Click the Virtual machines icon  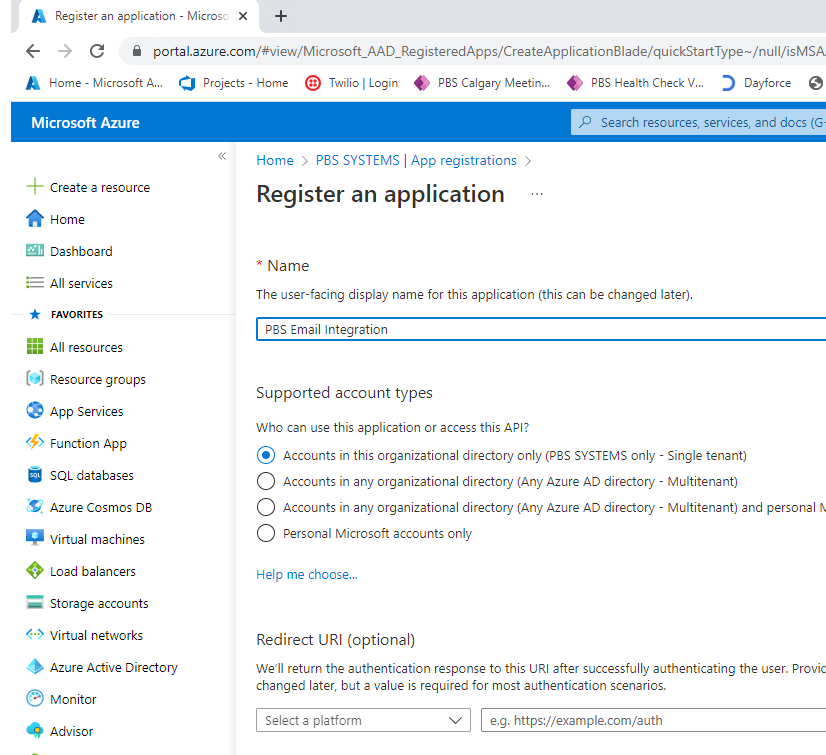[x=35, y=539]
